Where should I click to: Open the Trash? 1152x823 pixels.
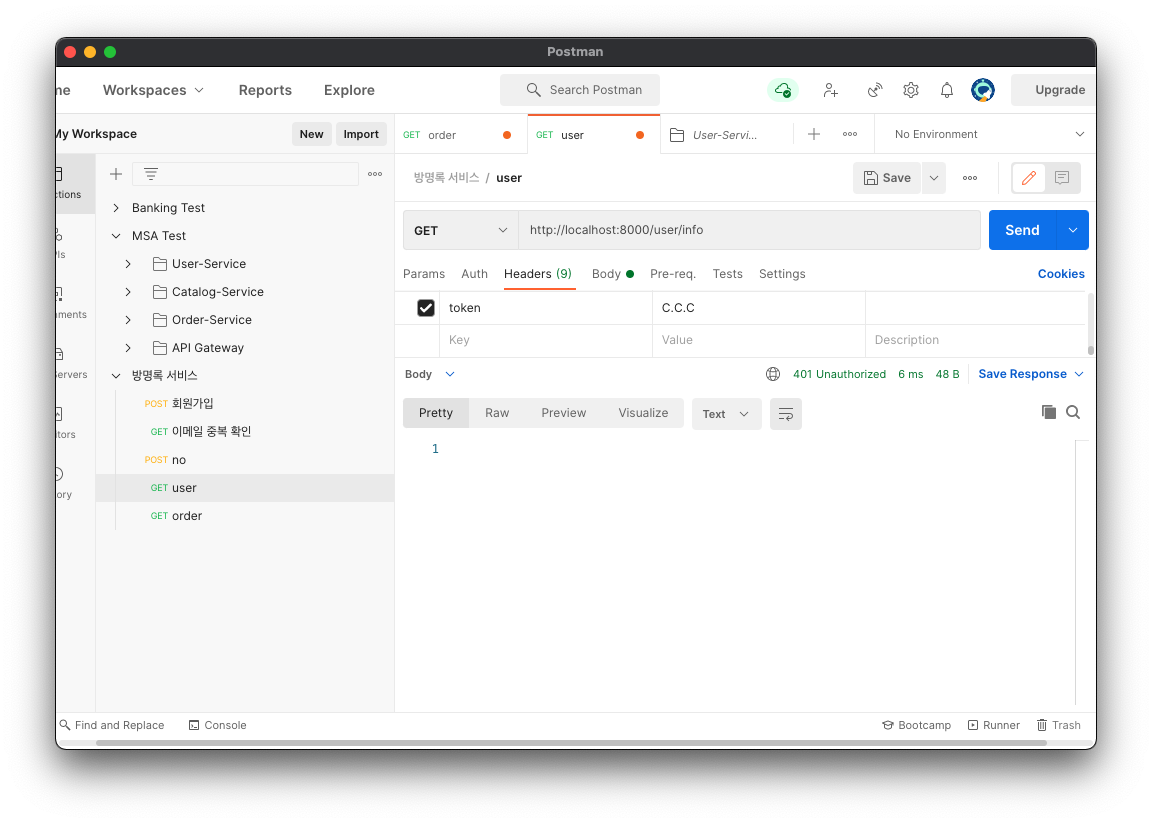click(1059, 725)
